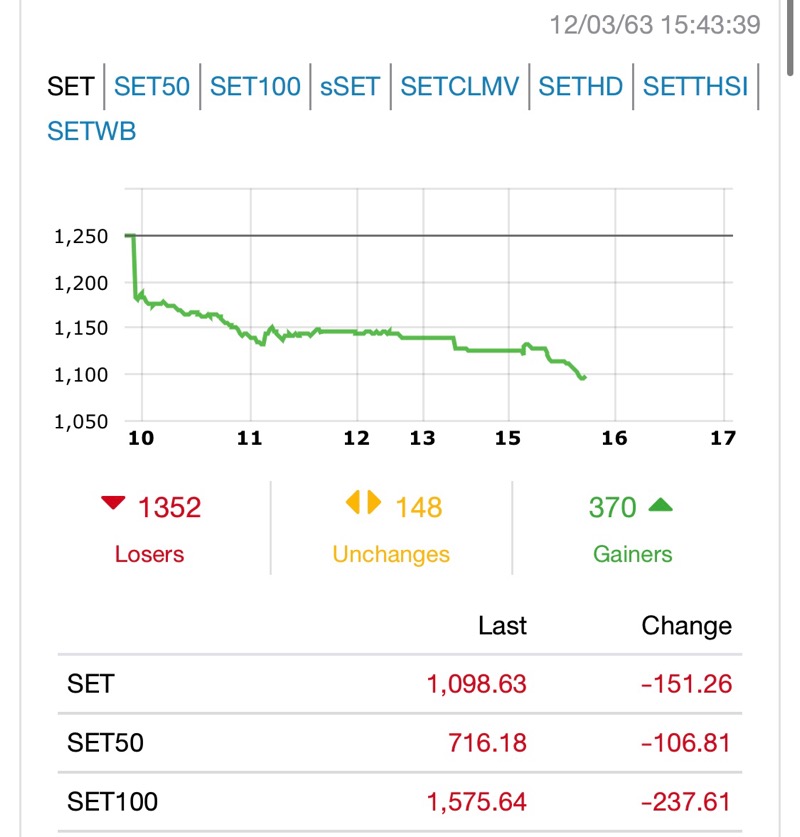Switch to the sSET tab
Viewport: 800px width, 837px height.
350,86
